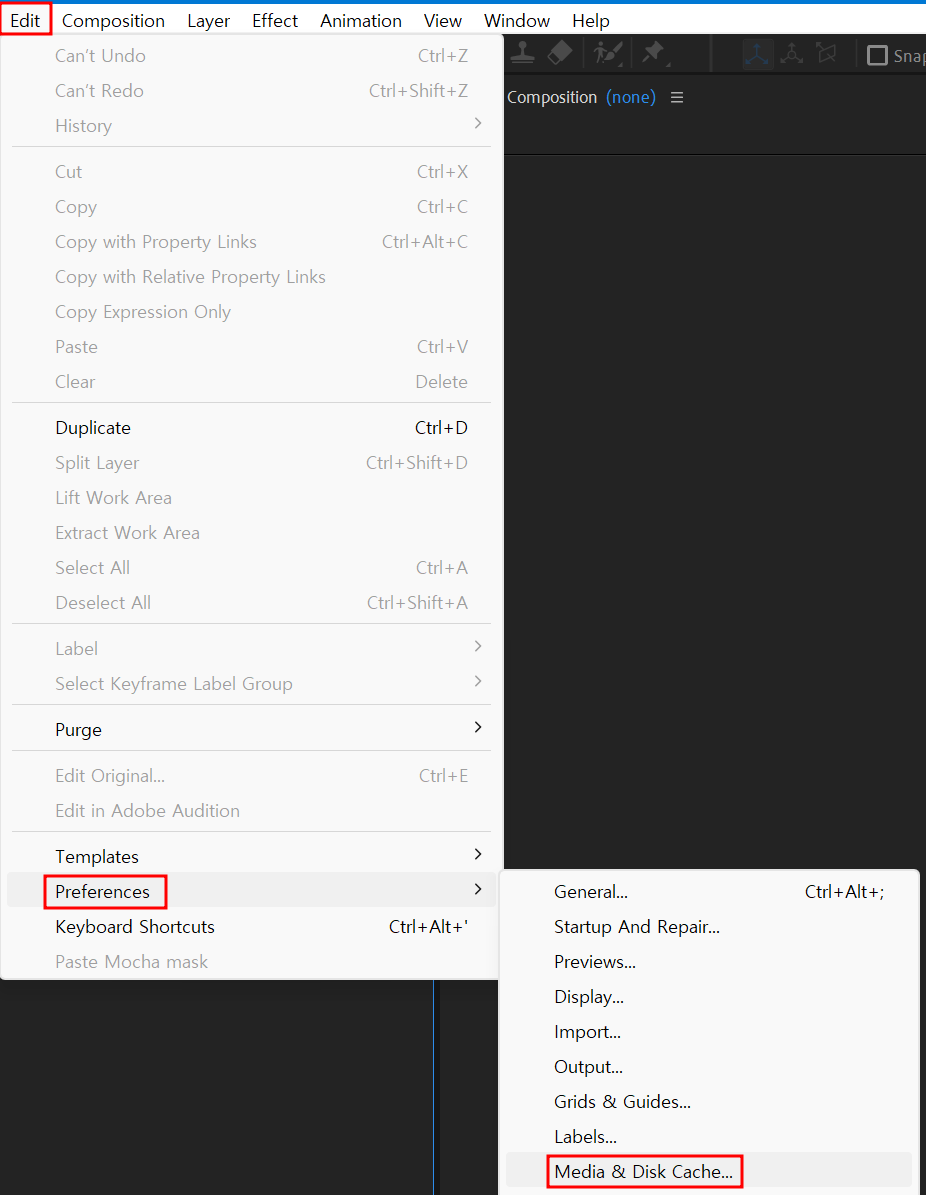Open the Help menu

point(591,21)
